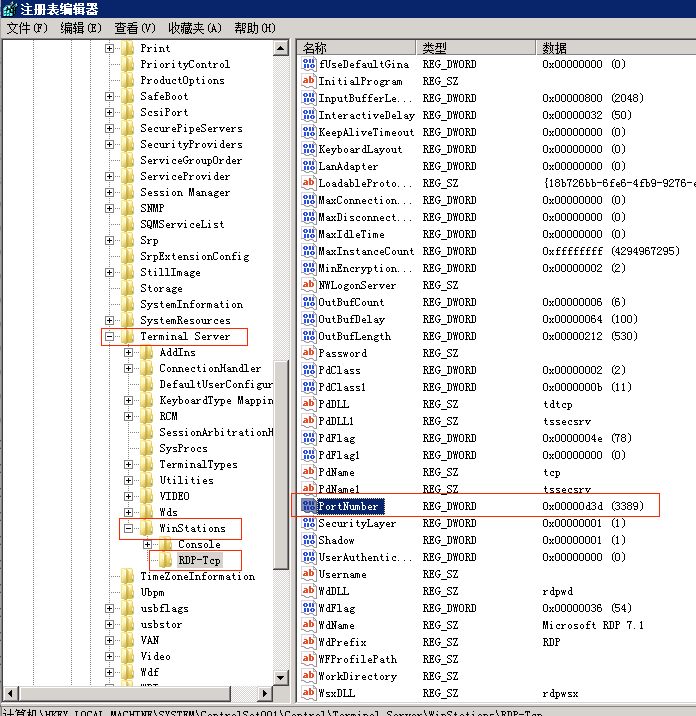Open the 收藏夹(A) menu

[194, 28]
